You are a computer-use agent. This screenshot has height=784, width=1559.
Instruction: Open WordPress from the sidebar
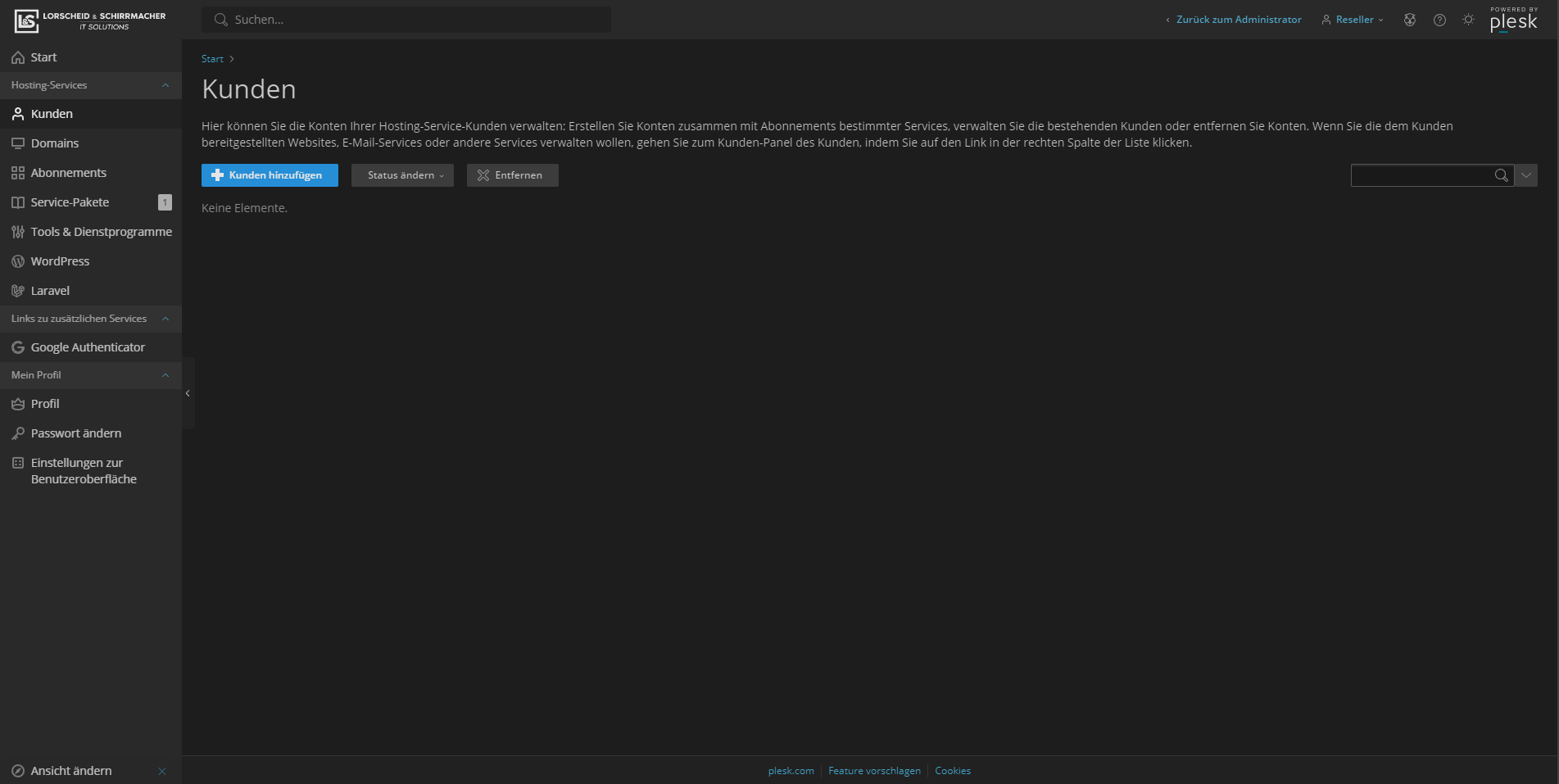[60, 261]
